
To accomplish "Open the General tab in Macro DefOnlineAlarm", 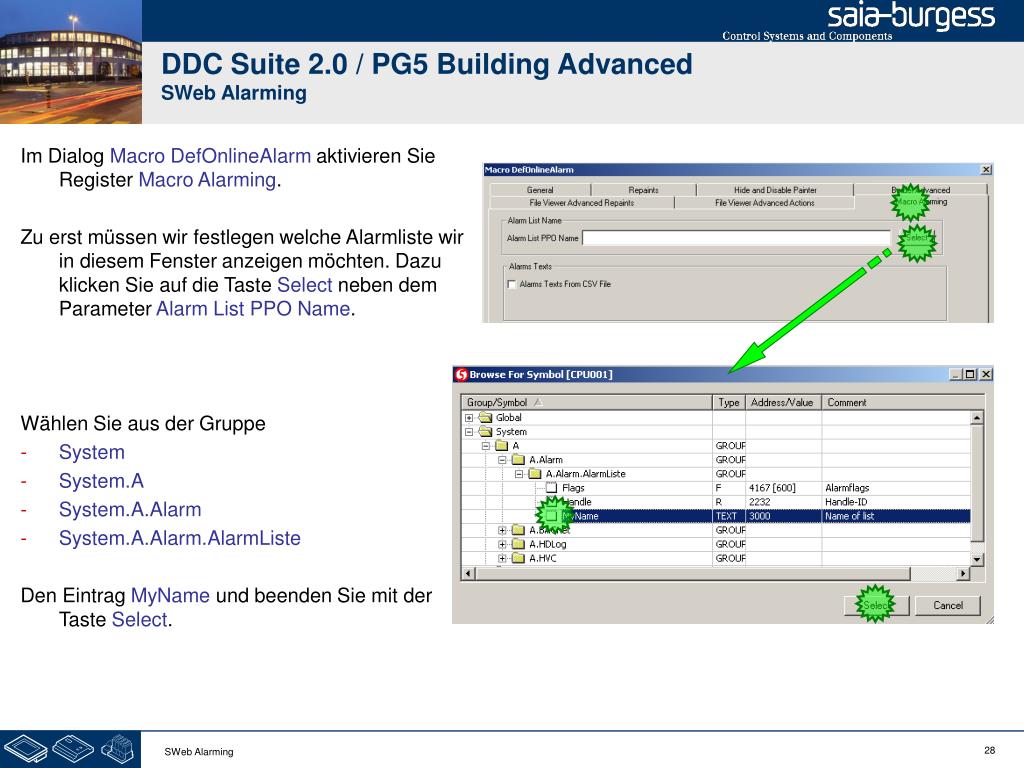I will pos(540,190).
